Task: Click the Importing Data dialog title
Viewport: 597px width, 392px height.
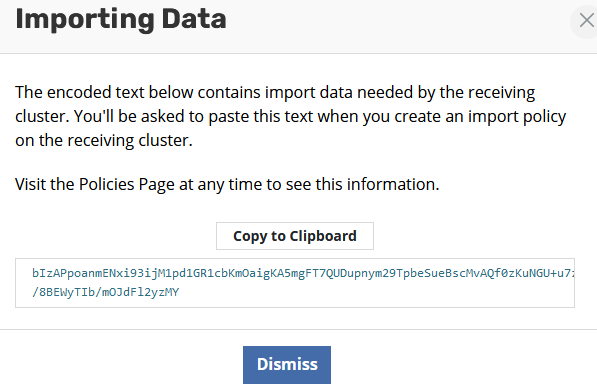Action: pos(121,19)
